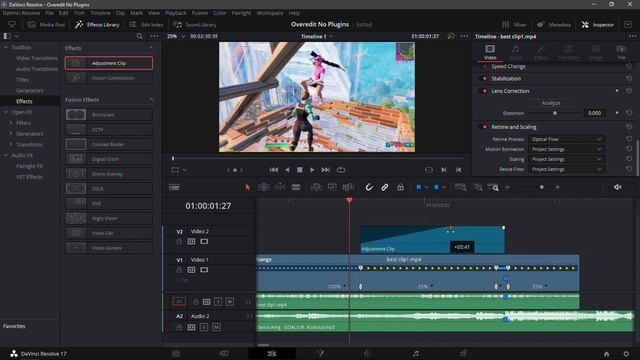The image size is (640, 360).
Task: Click the Detail Zoom icon
Action: 477,187
